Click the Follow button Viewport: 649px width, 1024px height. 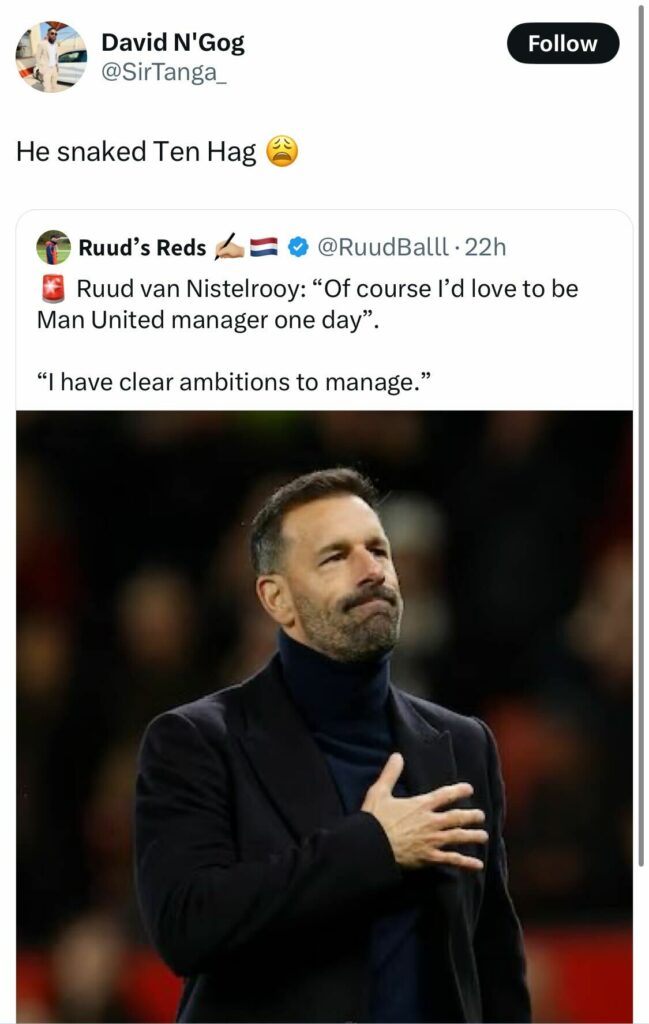pos(562,43)
